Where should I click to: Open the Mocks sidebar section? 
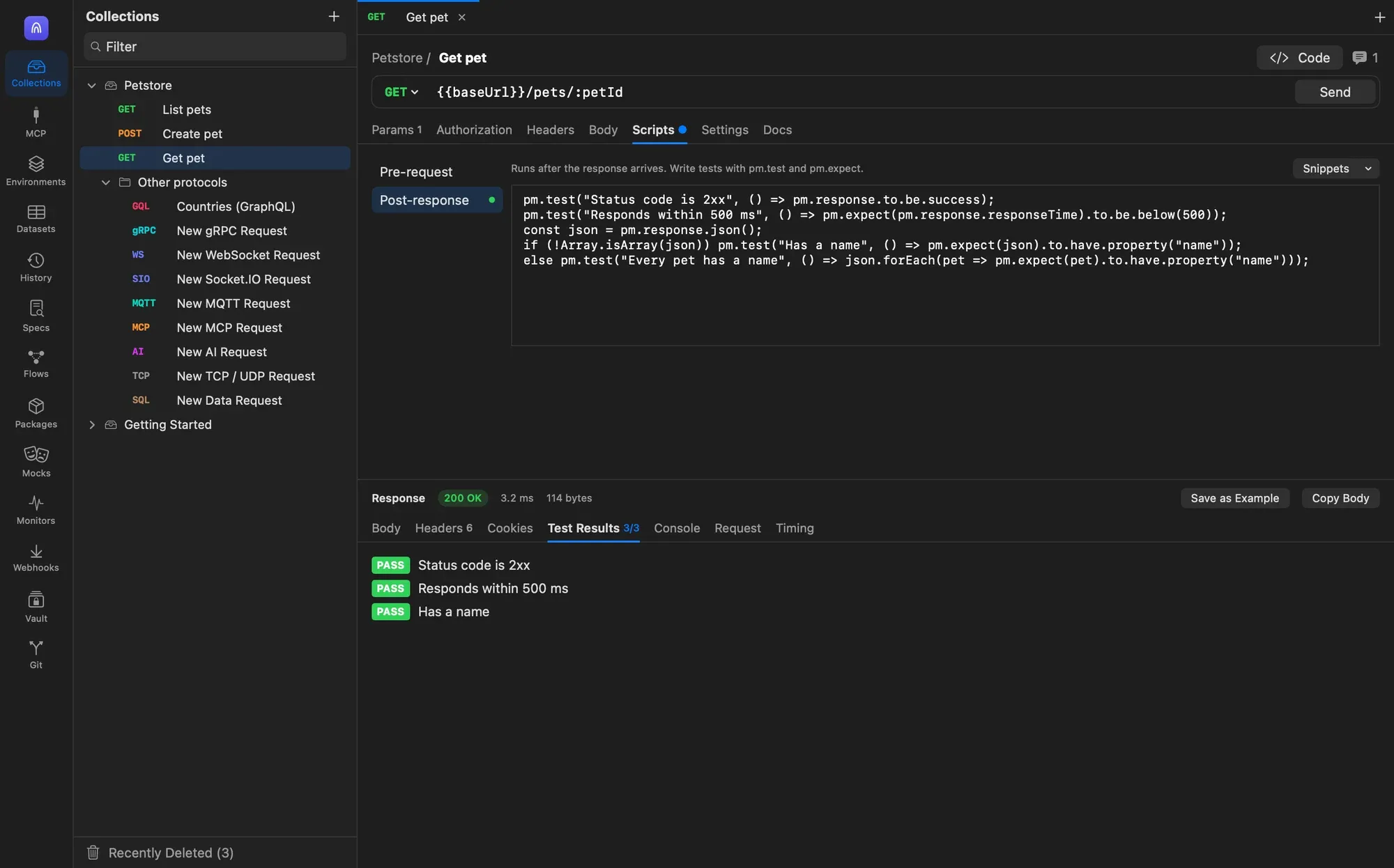click(x=36, y=462)
